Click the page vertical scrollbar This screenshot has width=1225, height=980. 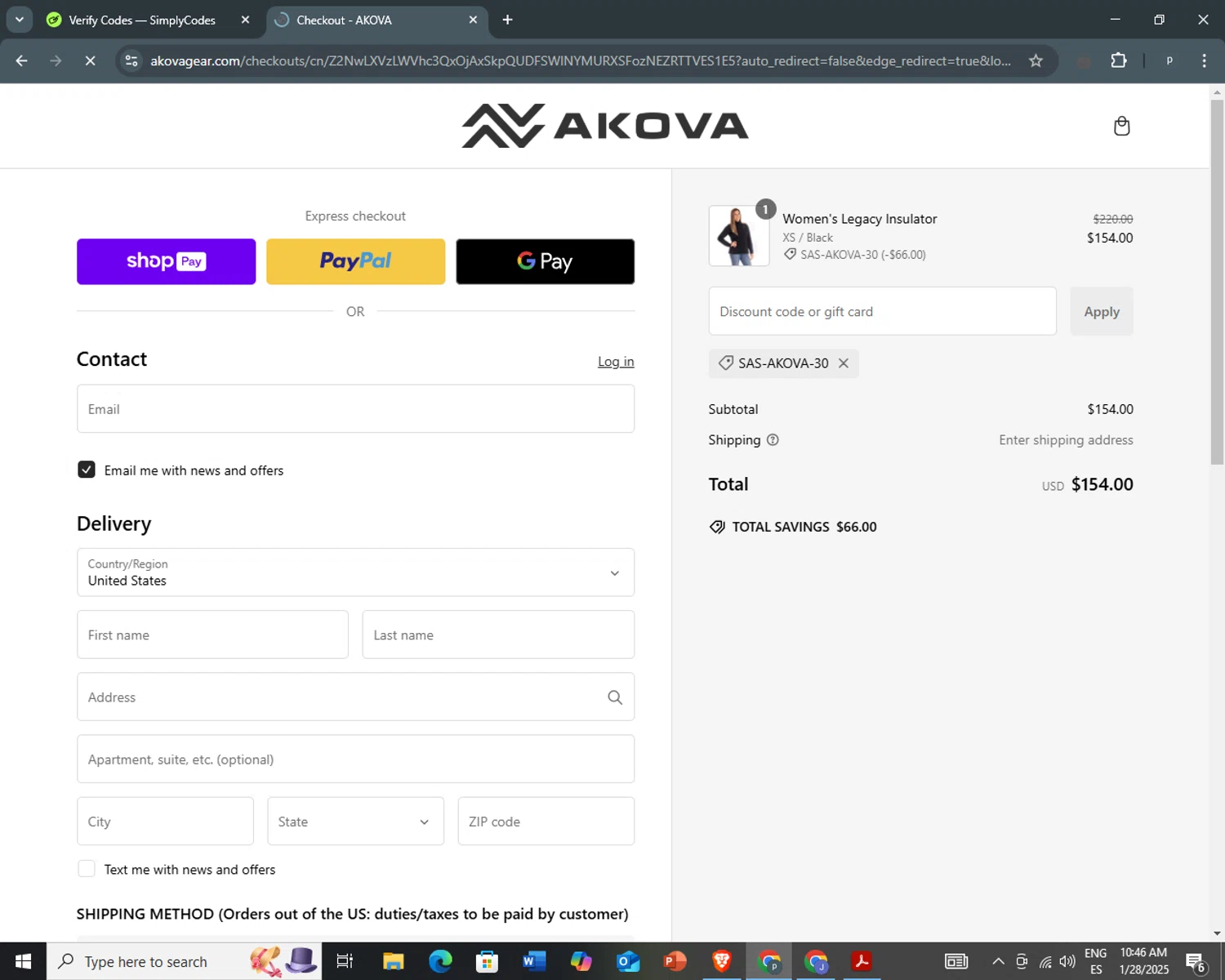click(x=1217, y=282)
